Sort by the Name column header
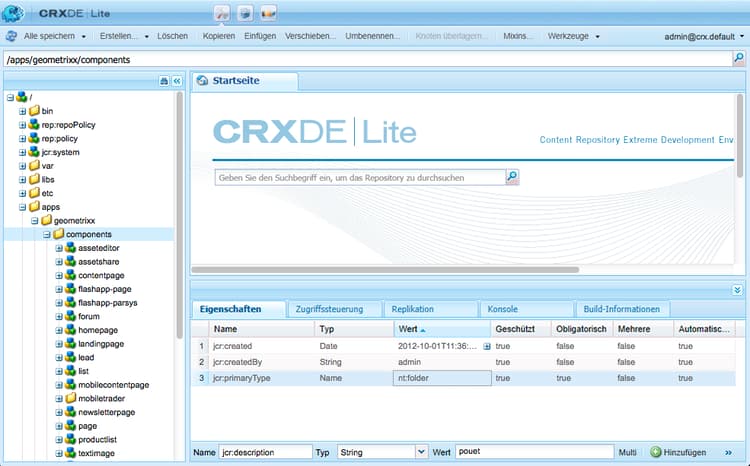 261,329
